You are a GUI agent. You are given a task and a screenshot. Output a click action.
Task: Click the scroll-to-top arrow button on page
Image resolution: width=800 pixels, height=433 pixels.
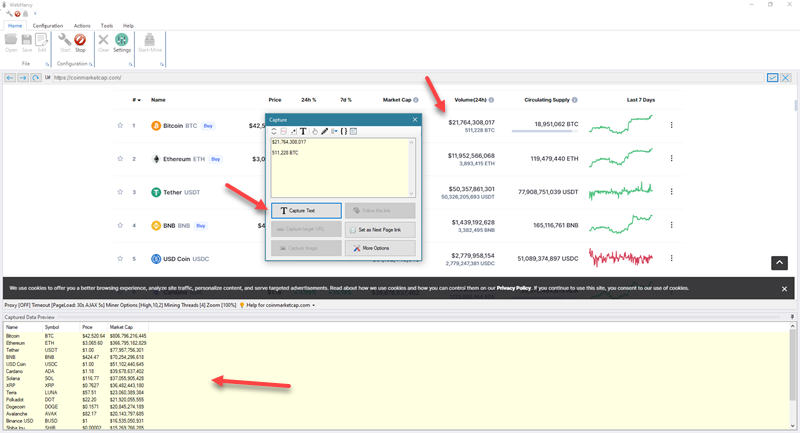(x=779, y=262)
